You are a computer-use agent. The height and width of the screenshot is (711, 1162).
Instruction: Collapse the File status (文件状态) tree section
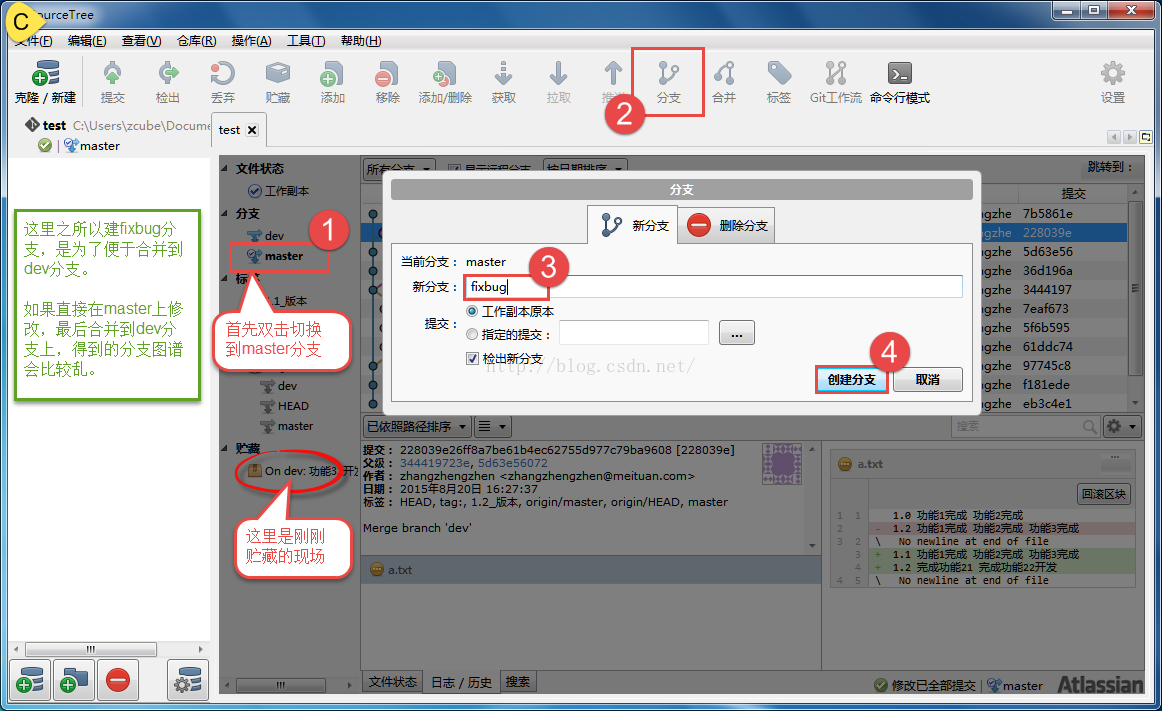point(225,168)
